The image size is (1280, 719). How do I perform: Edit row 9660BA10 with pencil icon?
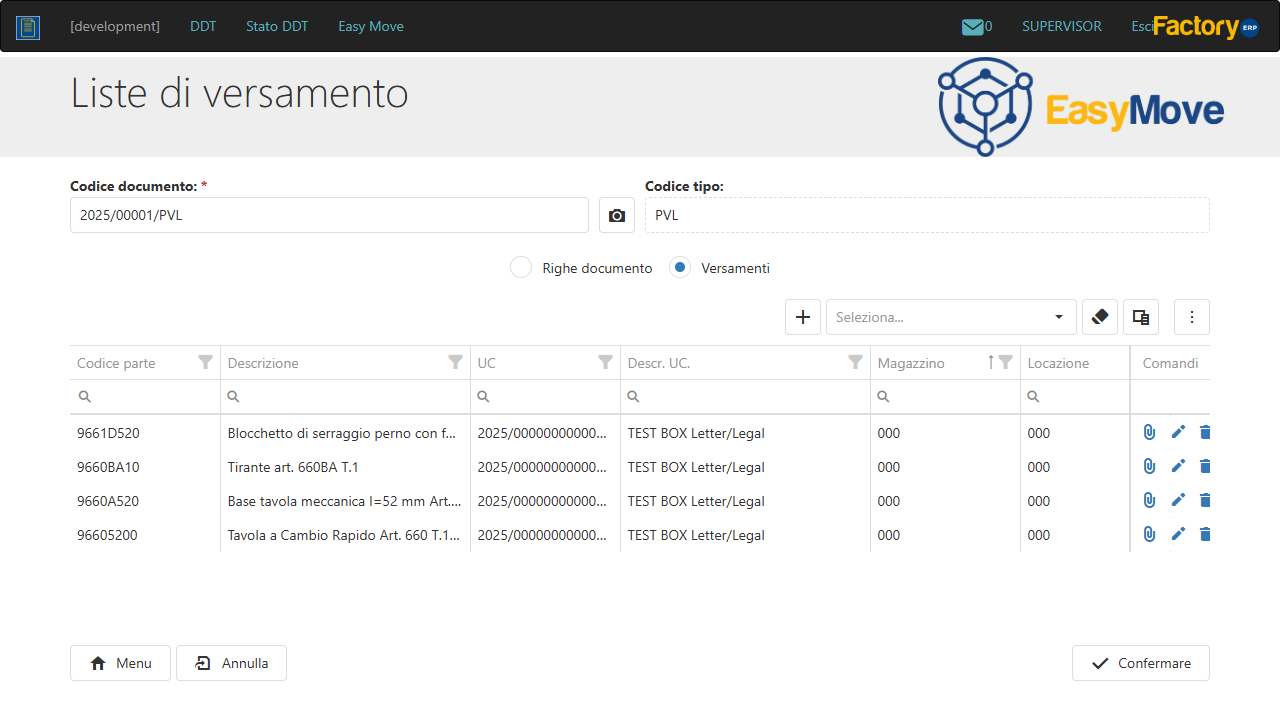(1178, 466)
